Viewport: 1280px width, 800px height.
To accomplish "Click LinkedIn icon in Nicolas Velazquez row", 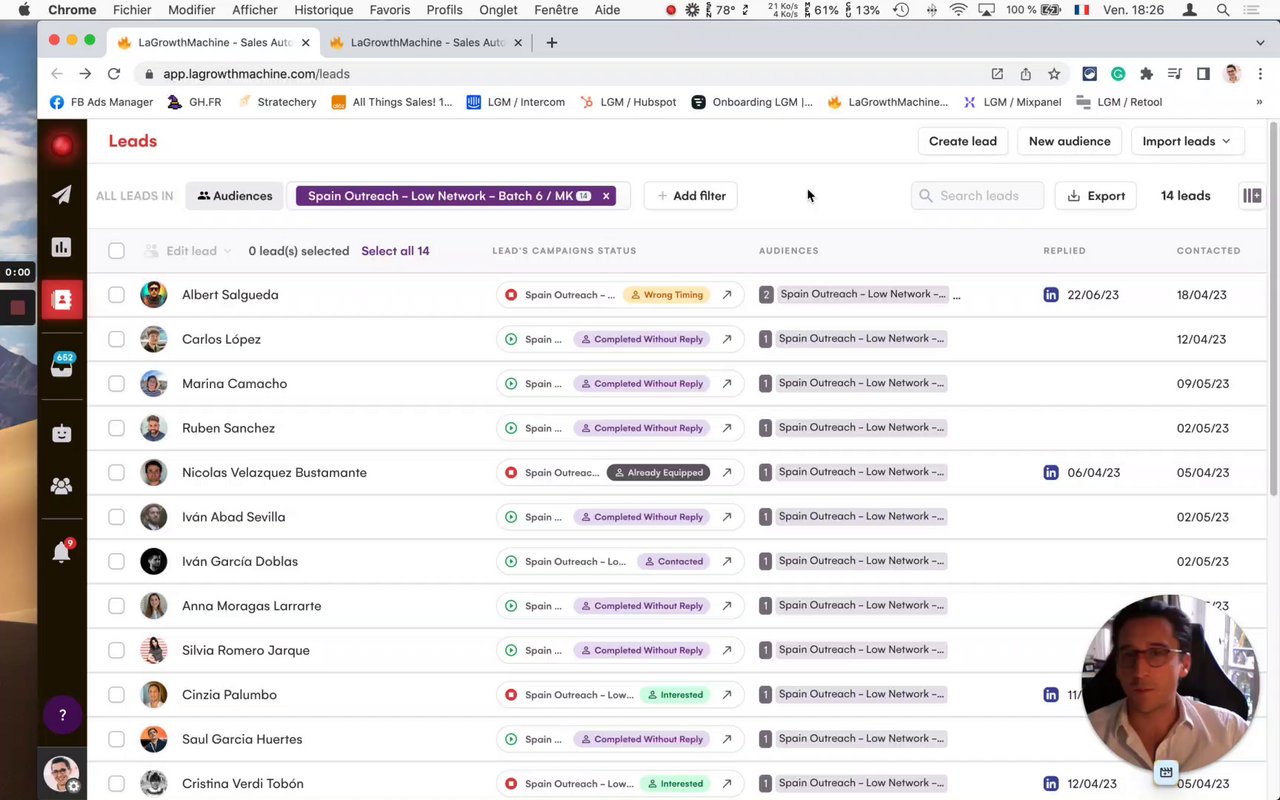I will point(1051,473).
